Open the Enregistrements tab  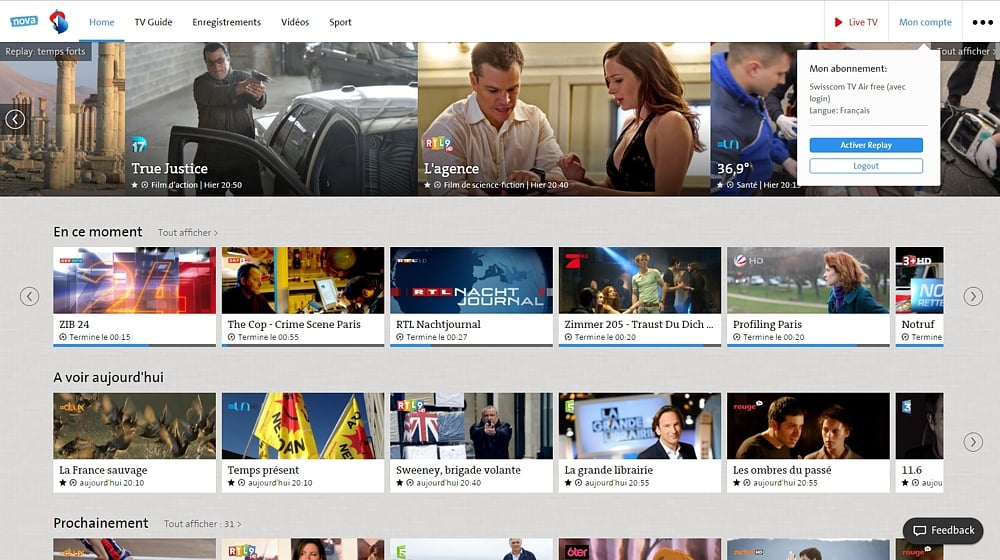pos(226,22)
